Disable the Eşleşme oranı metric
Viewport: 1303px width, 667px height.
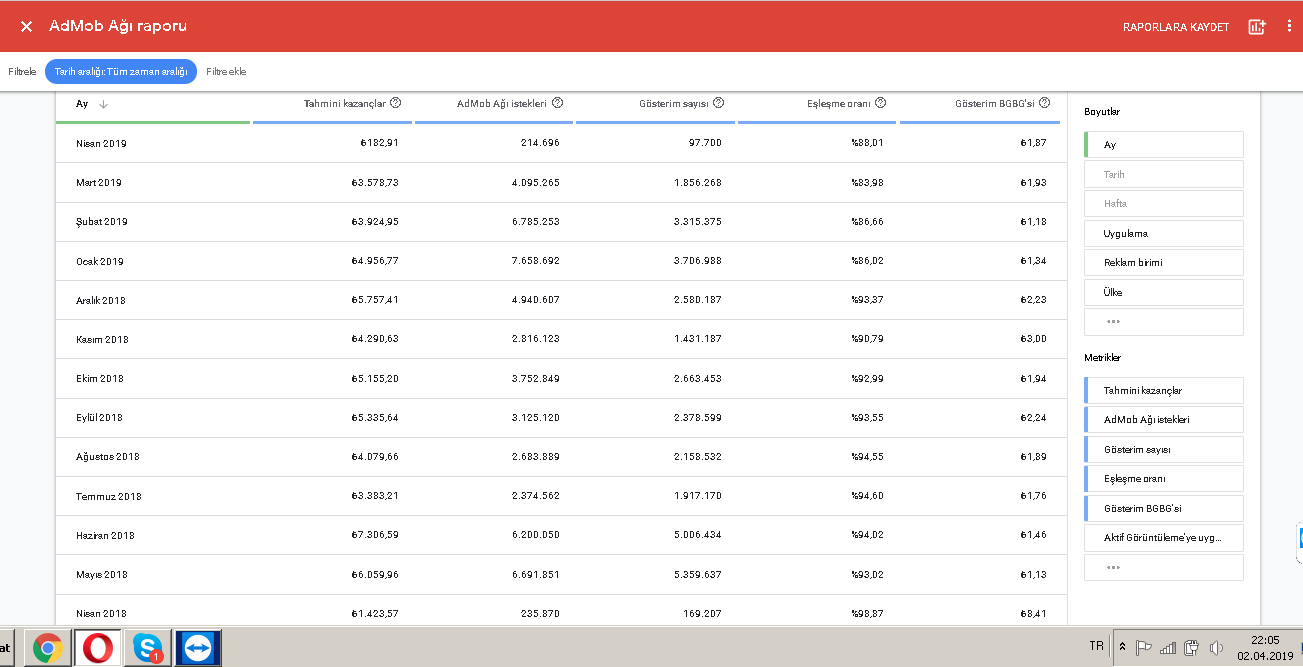(1164, 479)
